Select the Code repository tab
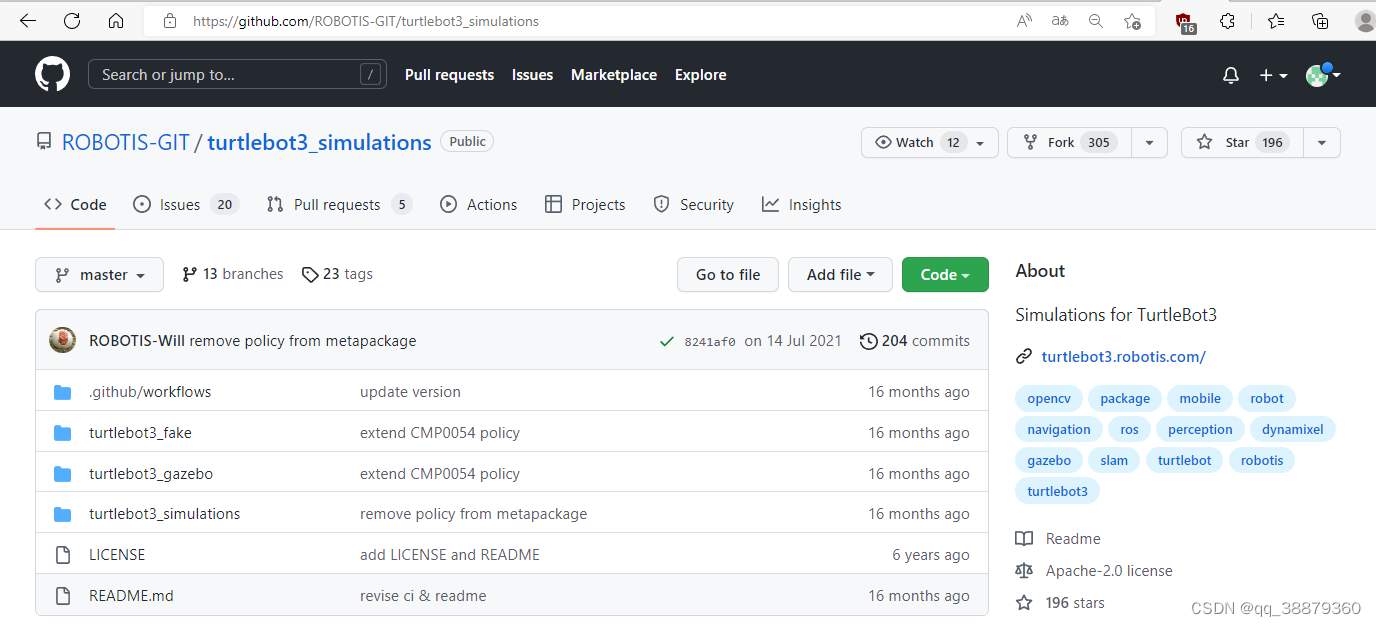The width and height of the screenshot is (1376, 626). click(x=75, y=205)
